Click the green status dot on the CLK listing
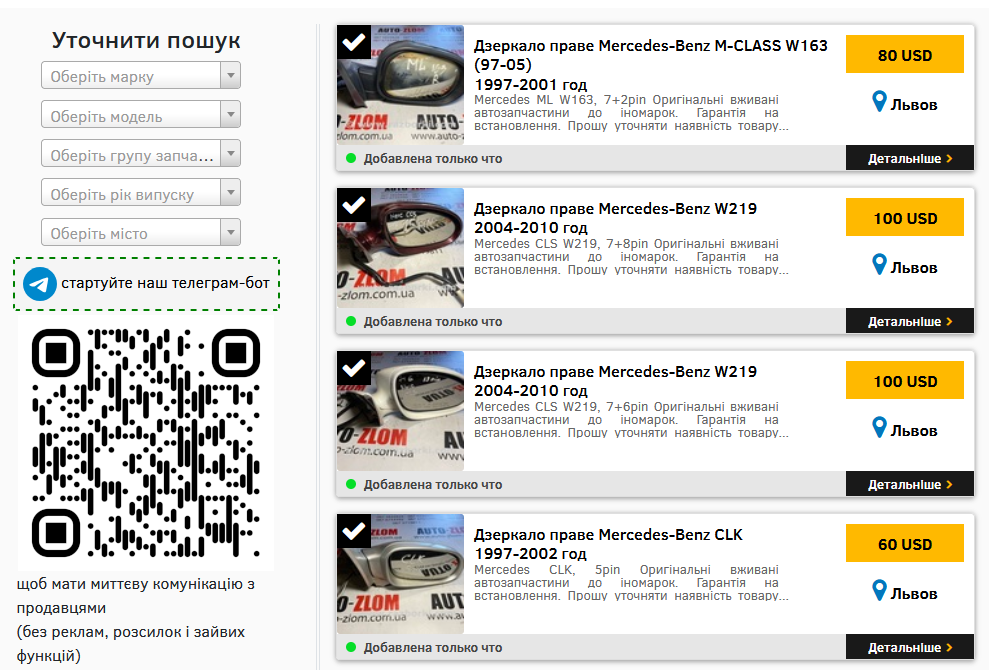989x670 pixels. (x=351, y=647)
